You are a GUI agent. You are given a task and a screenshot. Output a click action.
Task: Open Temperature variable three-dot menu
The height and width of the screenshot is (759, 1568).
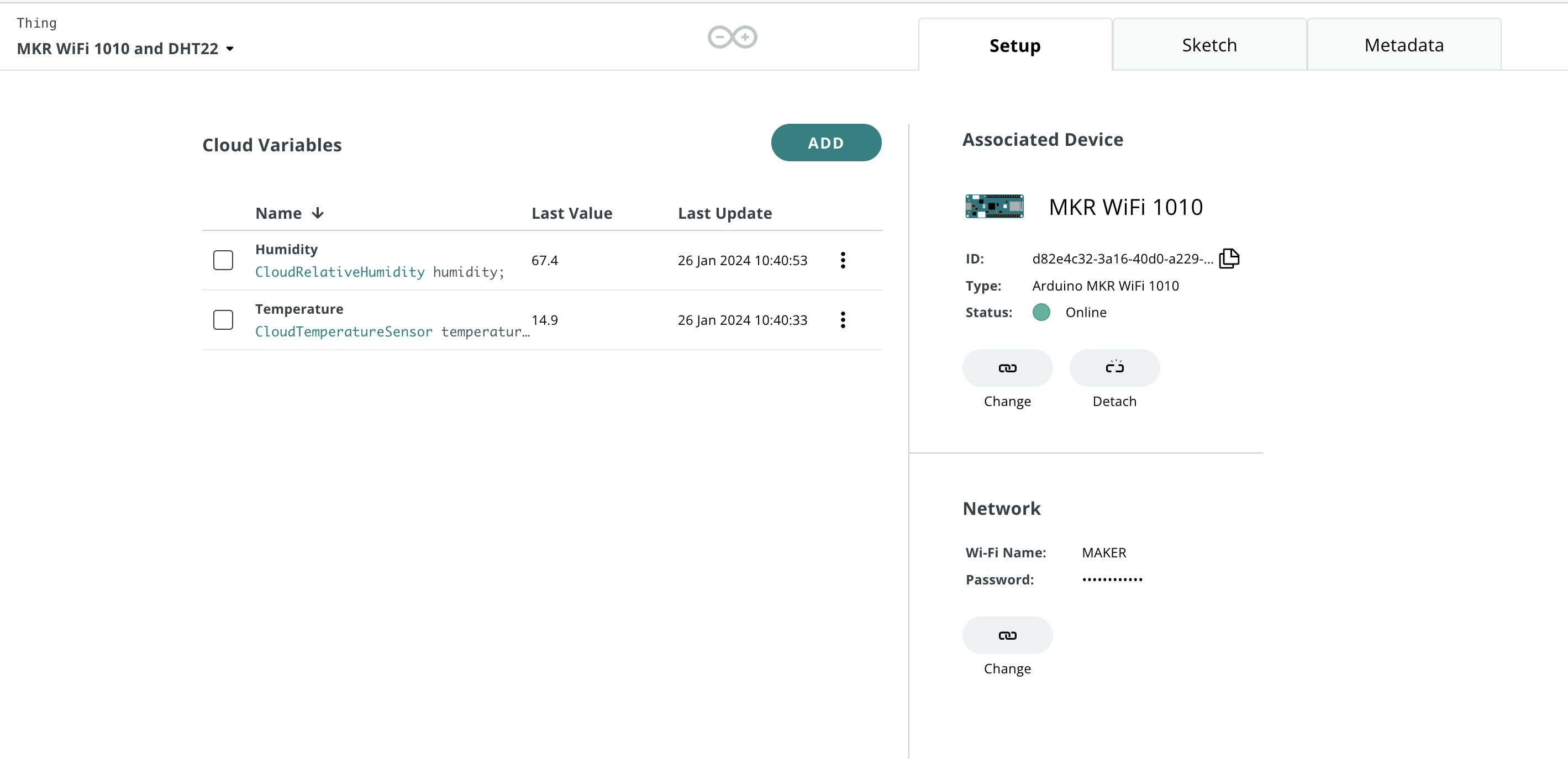[x=843, y=319]
